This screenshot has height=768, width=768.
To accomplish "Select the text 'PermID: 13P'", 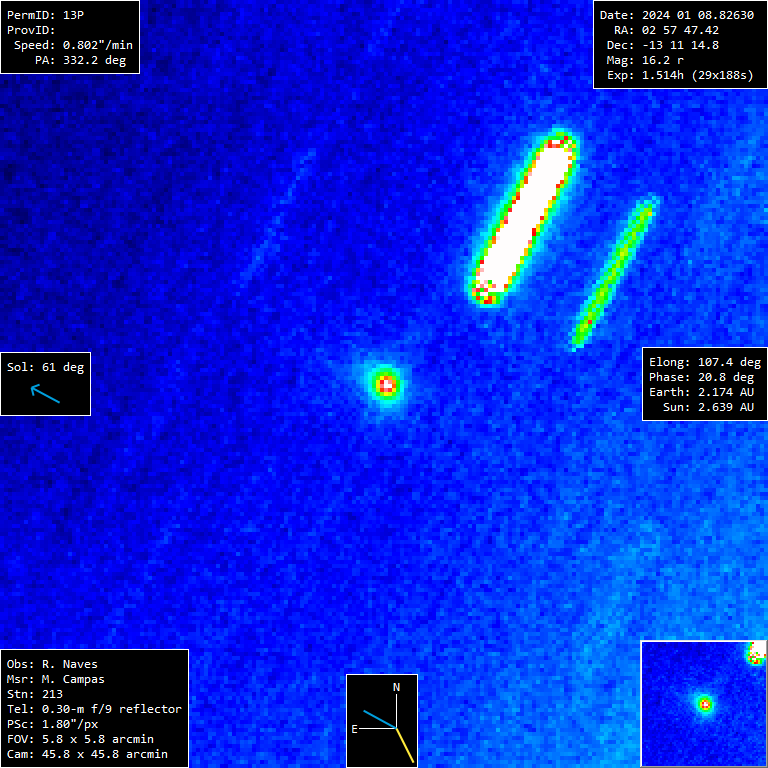I will pos(45,15).
